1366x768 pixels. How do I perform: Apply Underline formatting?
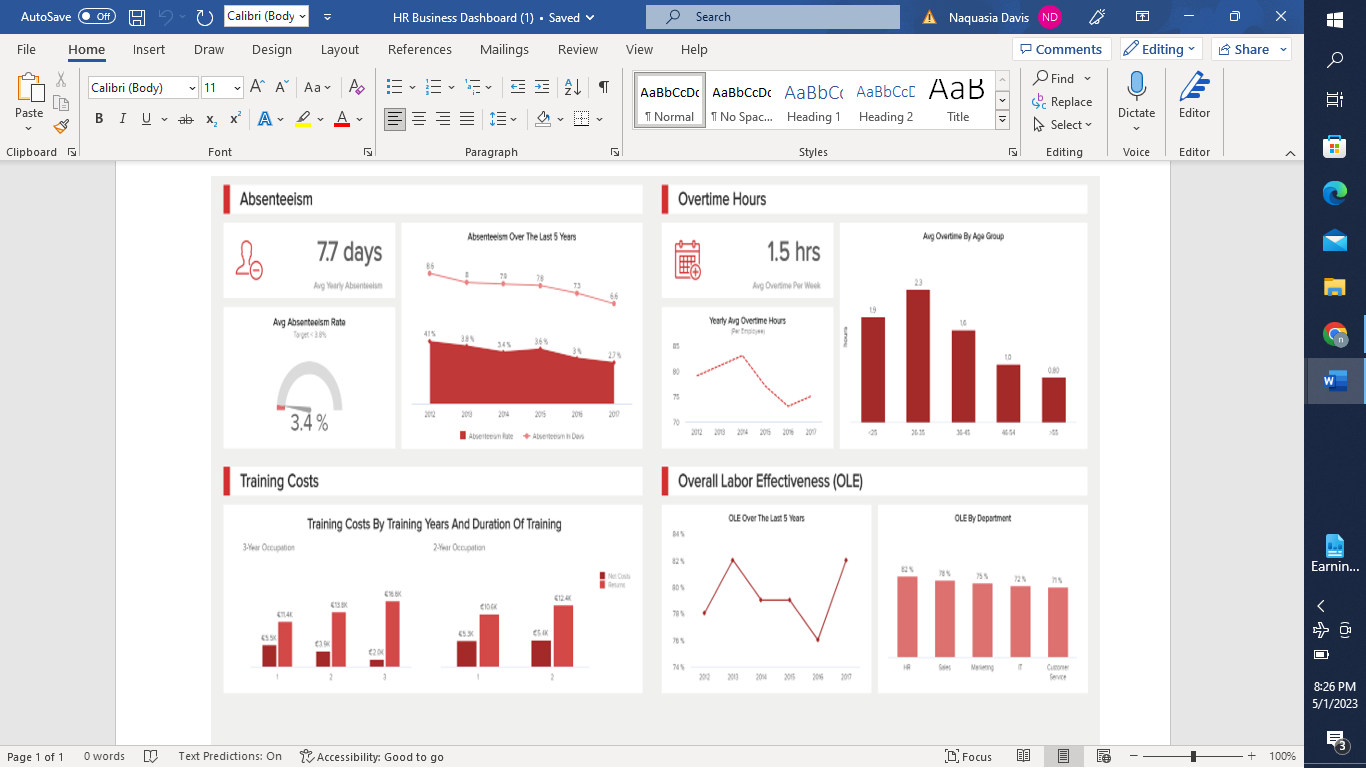coord(147,119)
